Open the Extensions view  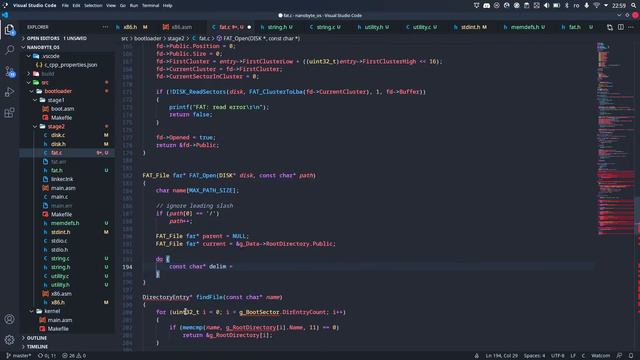pyautogui.click(x=9, y=113)
